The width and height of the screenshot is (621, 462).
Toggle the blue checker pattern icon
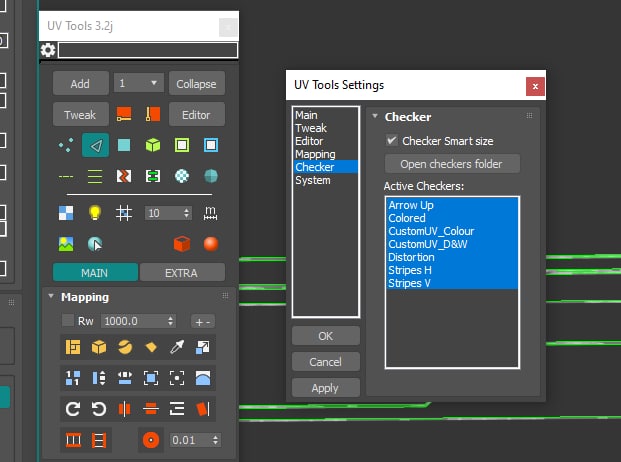tap(66, 213)
